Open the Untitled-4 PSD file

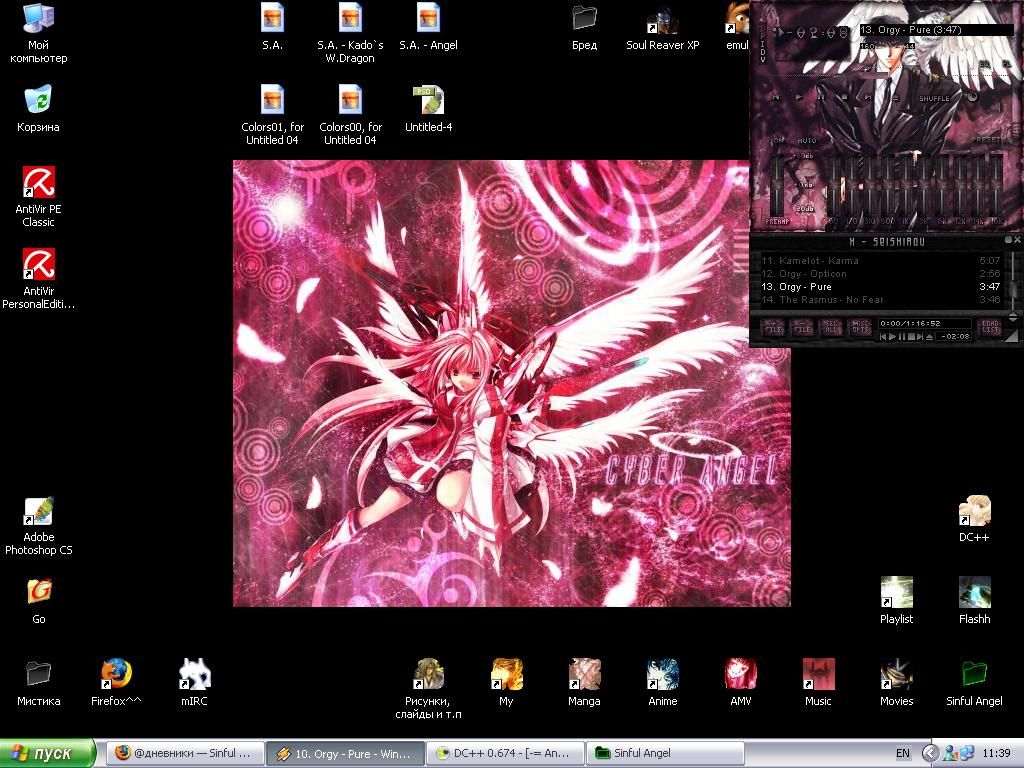428,109
